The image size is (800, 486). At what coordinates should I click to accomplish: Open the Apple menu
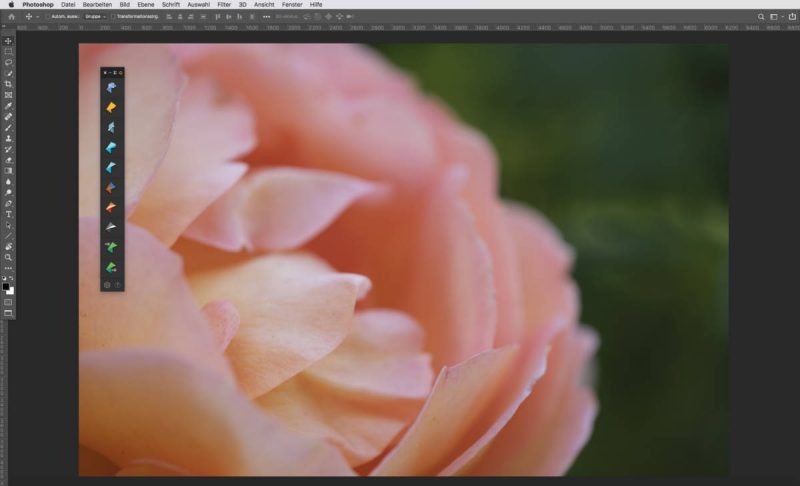[x=11, y=5]
